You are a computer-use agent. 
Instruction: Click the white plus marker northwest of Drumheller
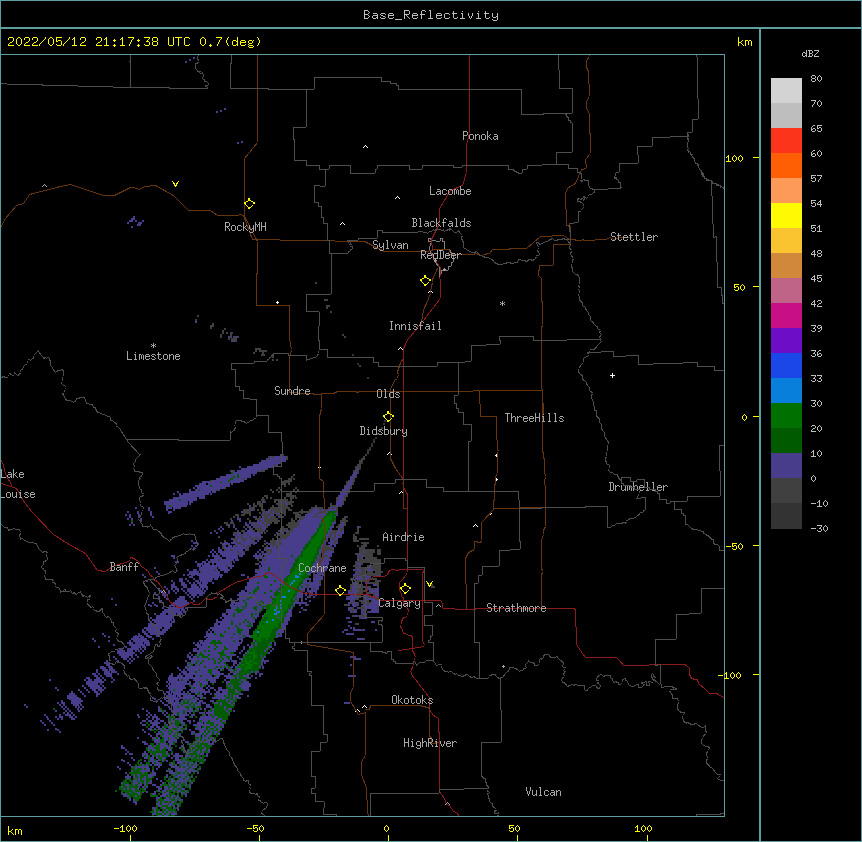tap(612, 375)
